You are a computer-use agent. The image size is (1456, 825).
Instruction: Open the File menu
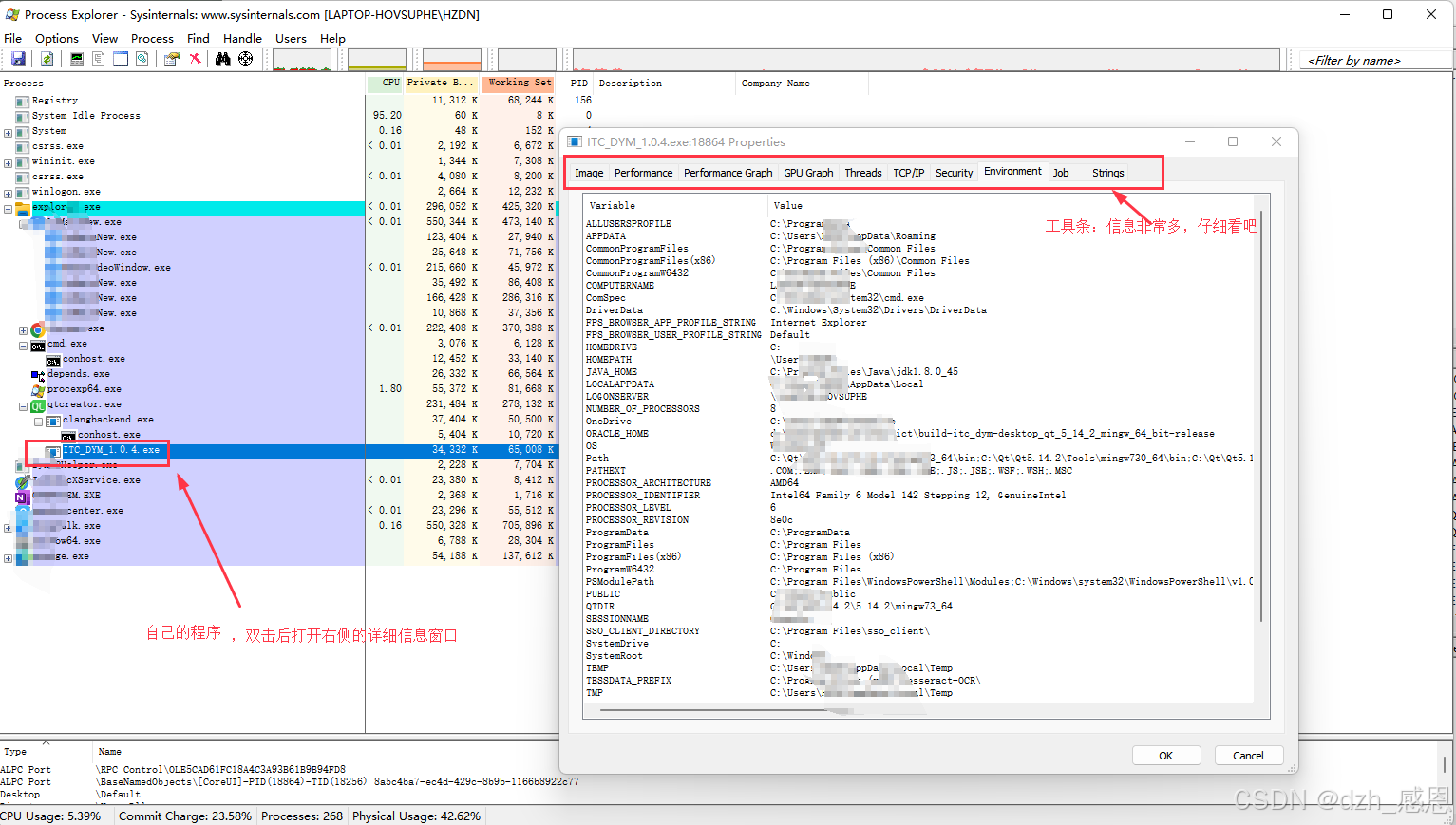click(x=12, y=38)
